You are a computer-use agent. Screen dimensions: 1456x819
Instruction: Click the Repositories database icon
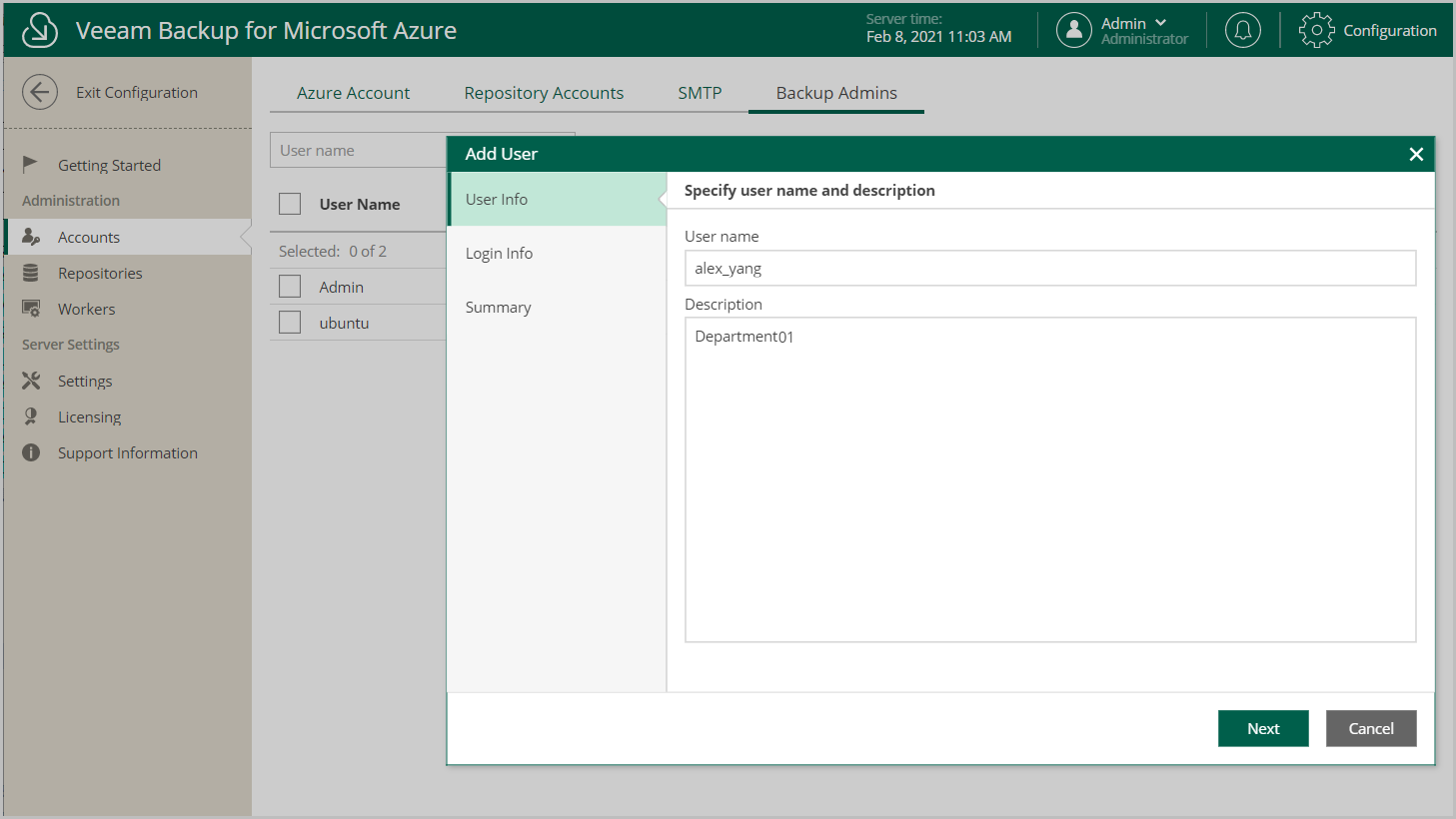[31, 273]
